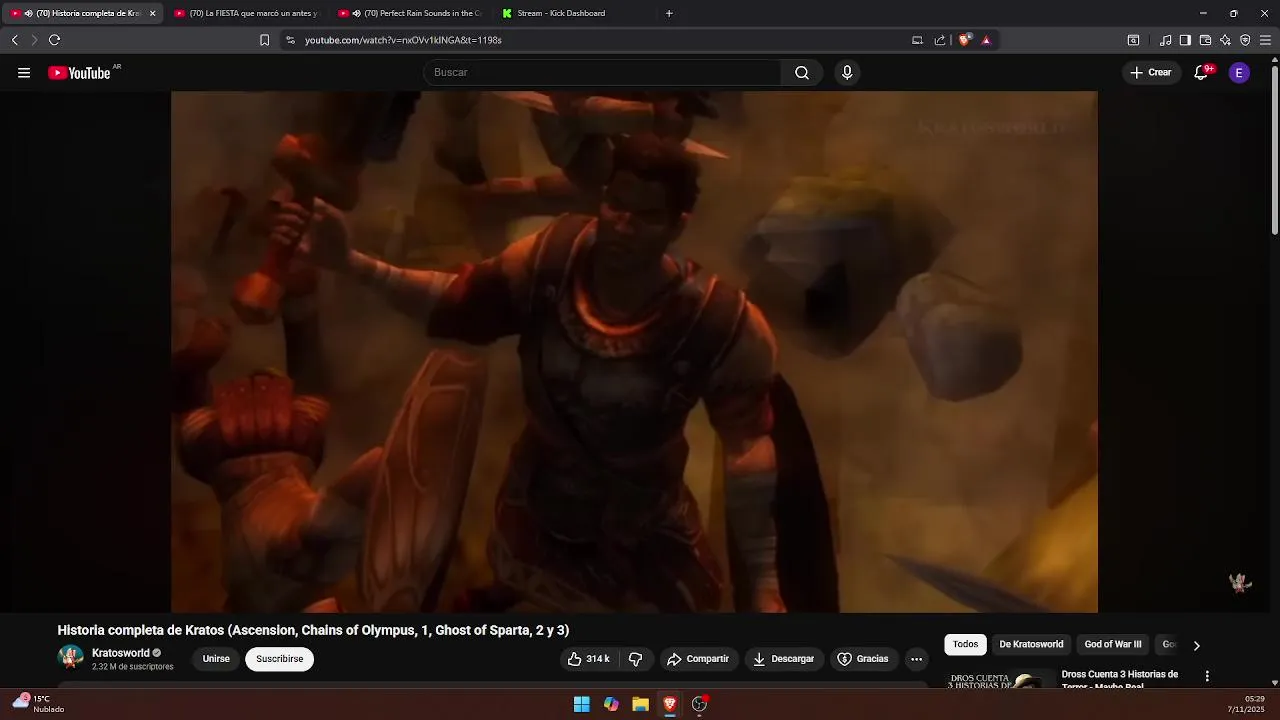Click the Descargar button
The height and width of the screenshot is (720, 1280).
(783, 659)
